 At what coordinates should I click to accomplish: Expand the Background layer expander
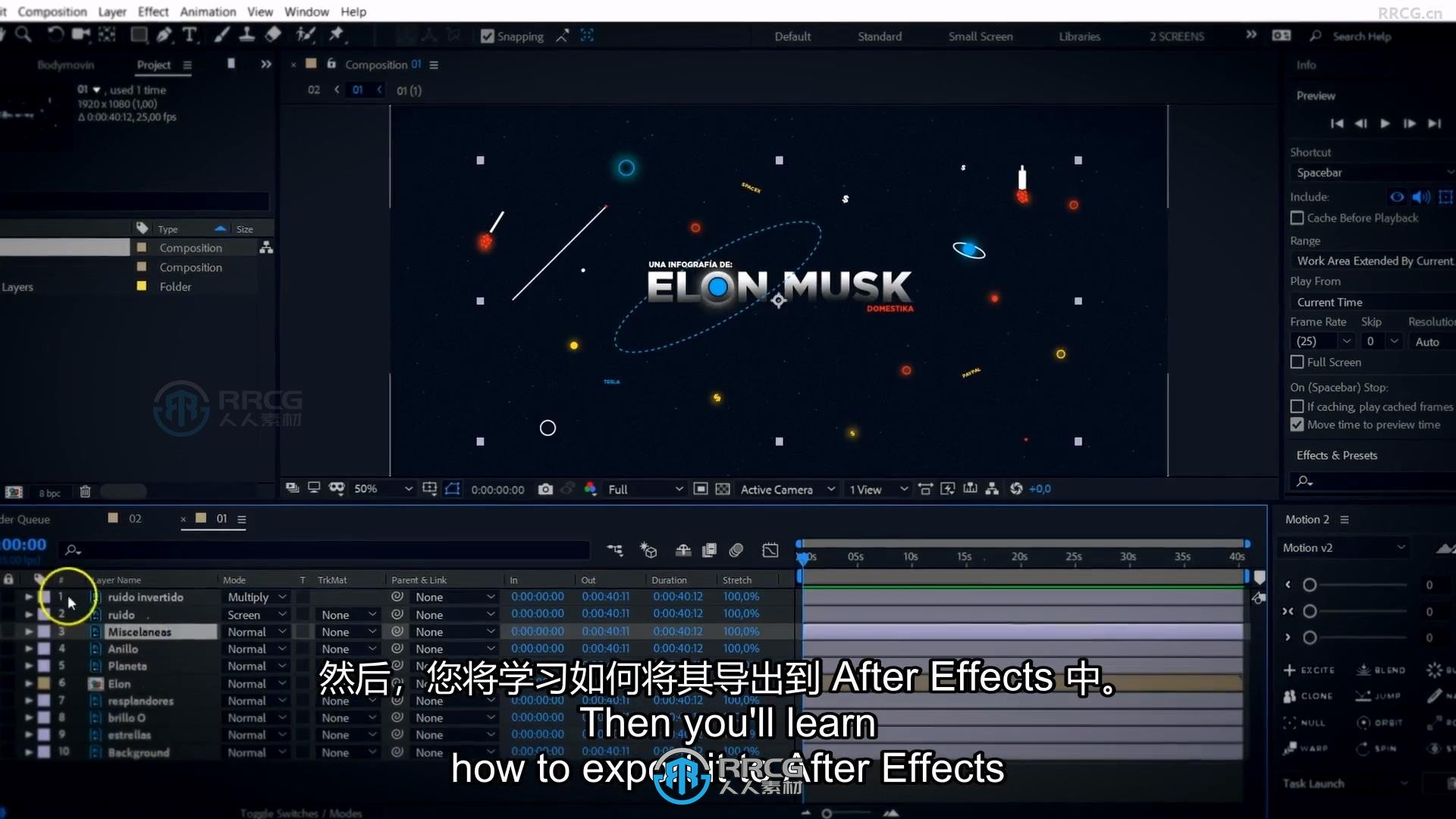[x=27, y=752]
